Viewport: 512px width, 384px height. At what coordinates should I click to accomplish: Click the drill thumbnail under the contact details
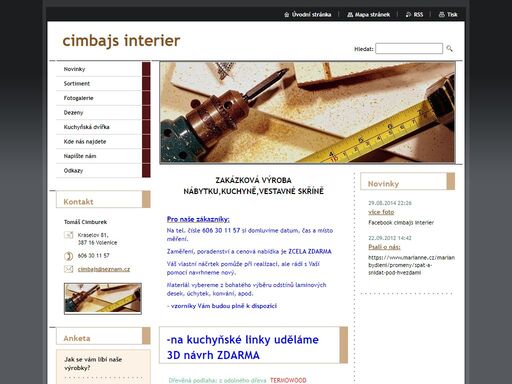[x=103, y=299]
